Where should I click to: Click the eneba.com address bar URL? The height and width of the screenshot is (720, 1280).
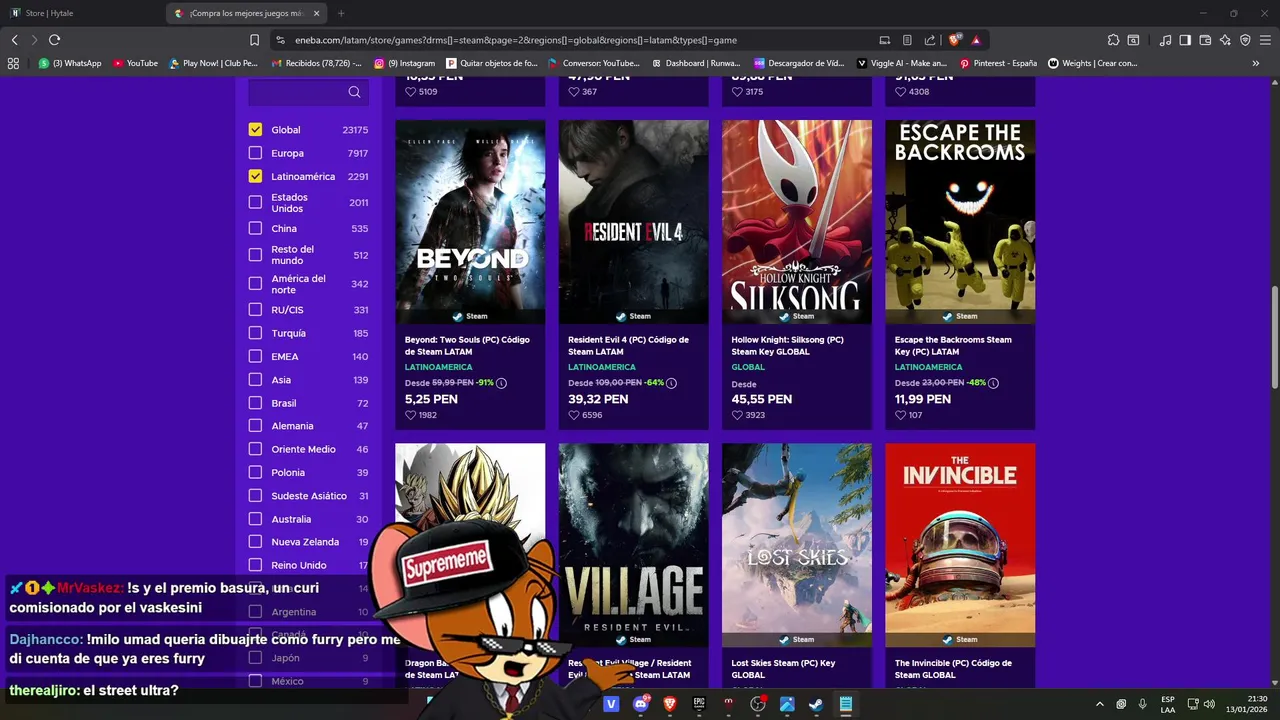(516, 40)
